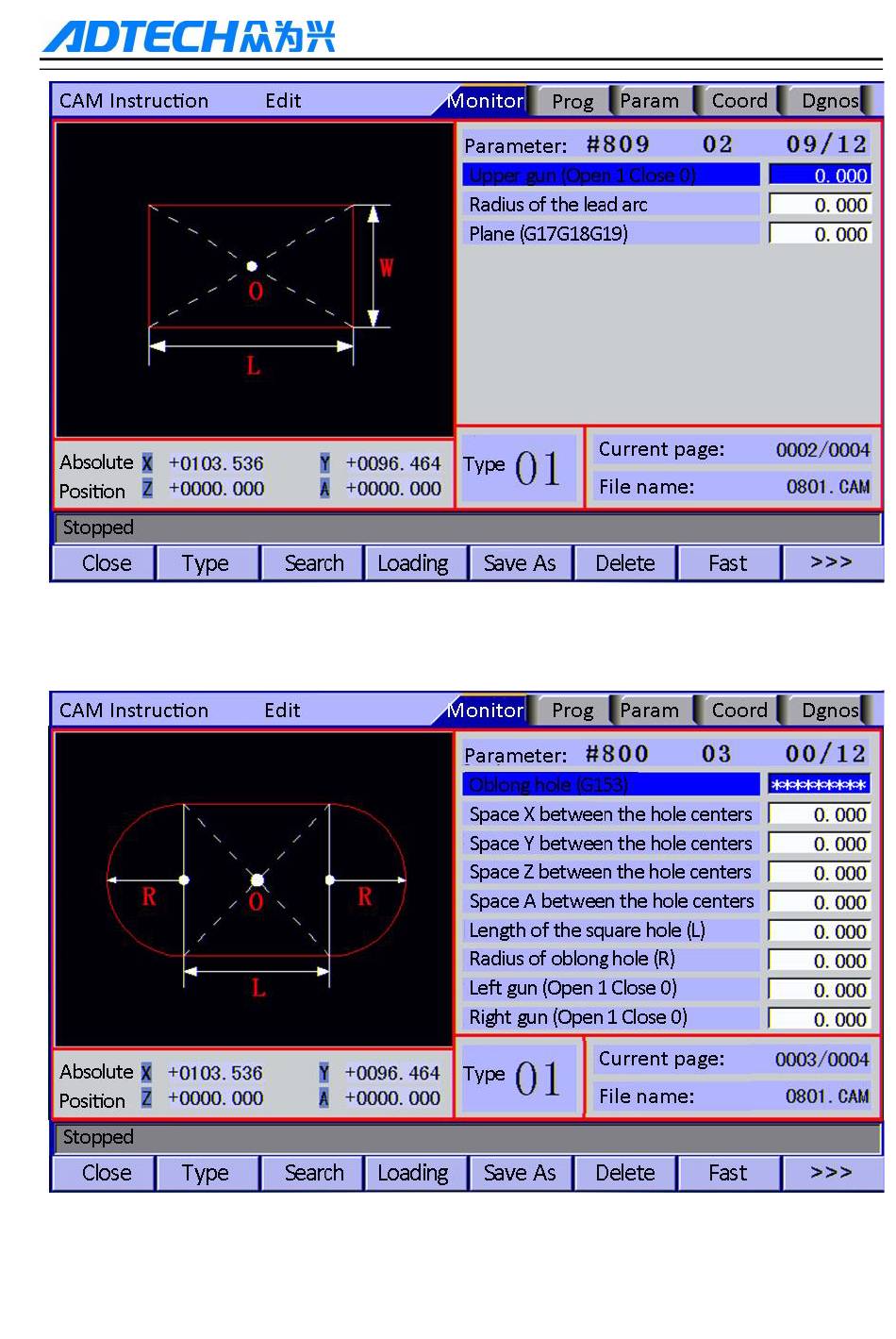Click Stopped status bar in lower screen
Viewport: 896px width, 1339px height.
(x=467, y=1137)
